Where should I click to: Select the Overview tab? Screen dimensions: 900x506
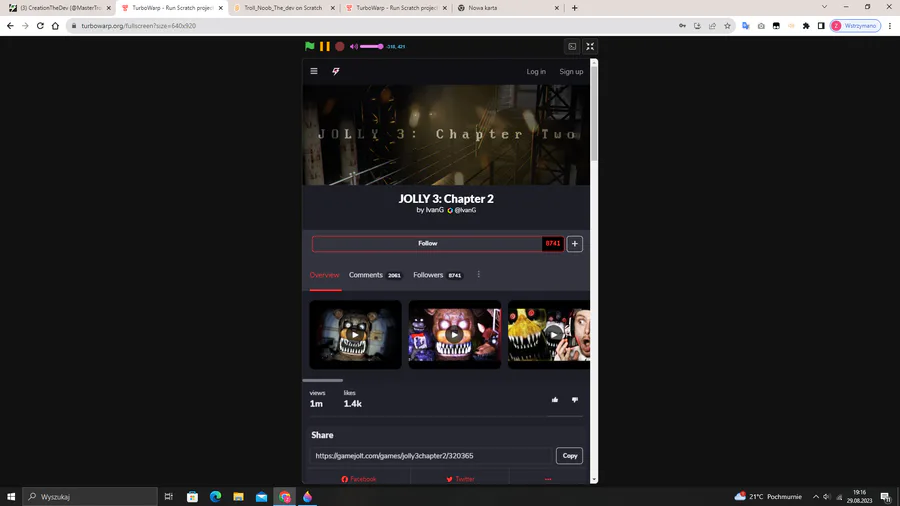pyautogui.click(x=324, y=275)
